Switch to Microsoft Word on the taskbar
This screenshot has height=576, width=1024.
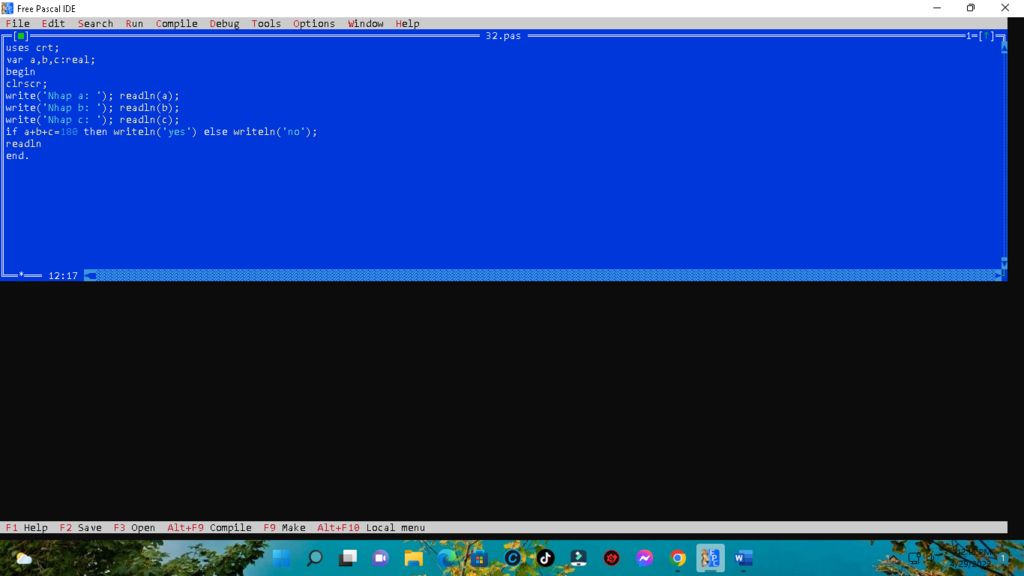[743, 558]
